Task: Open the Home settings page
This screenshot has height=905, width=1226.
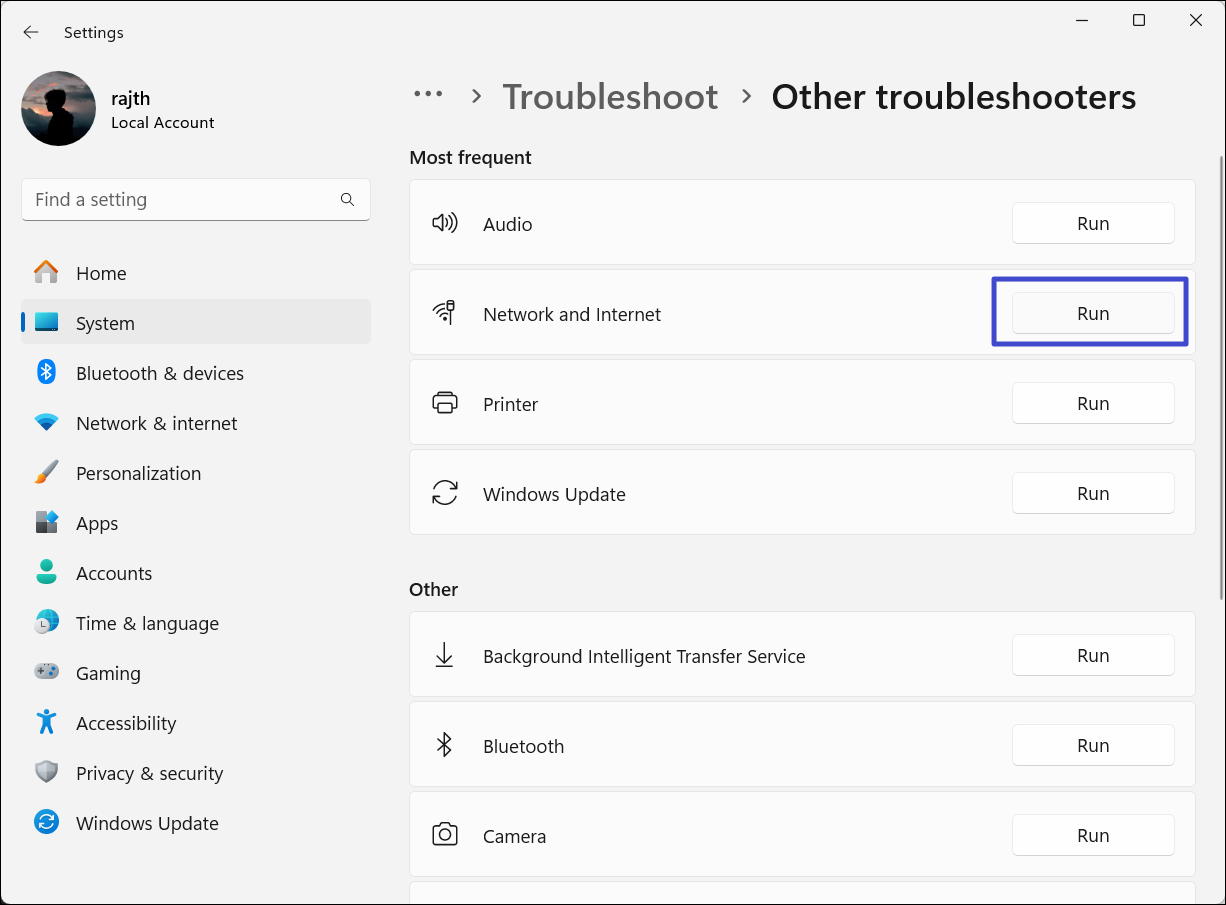Action: [x=101, y=273]
